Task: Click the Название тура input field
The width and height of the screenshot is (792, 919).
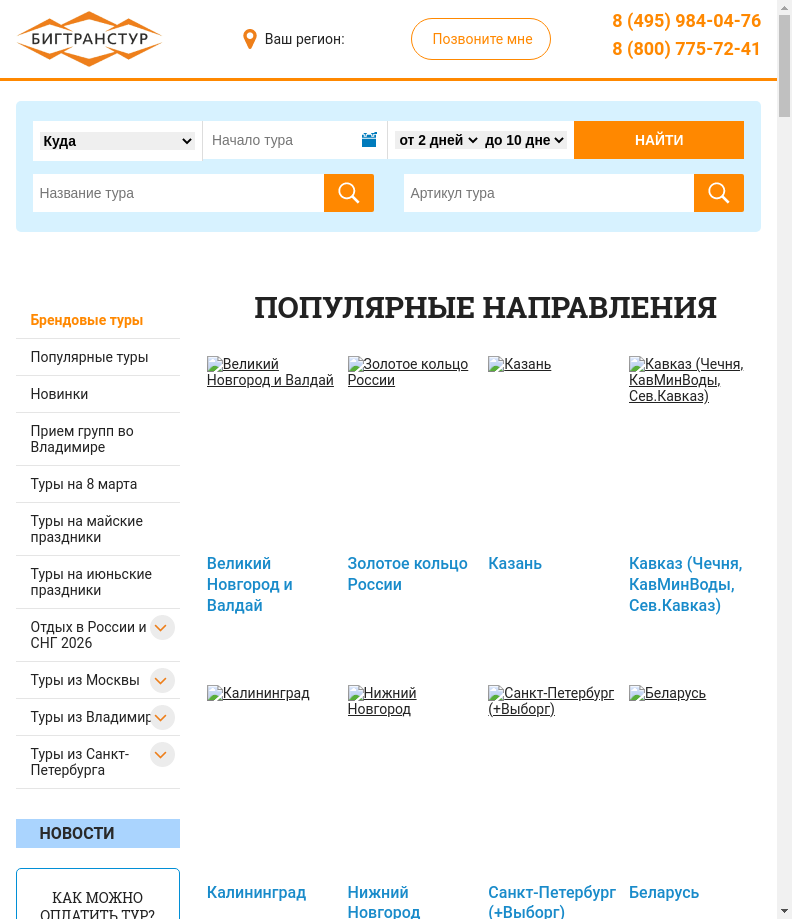Action: 178,193
